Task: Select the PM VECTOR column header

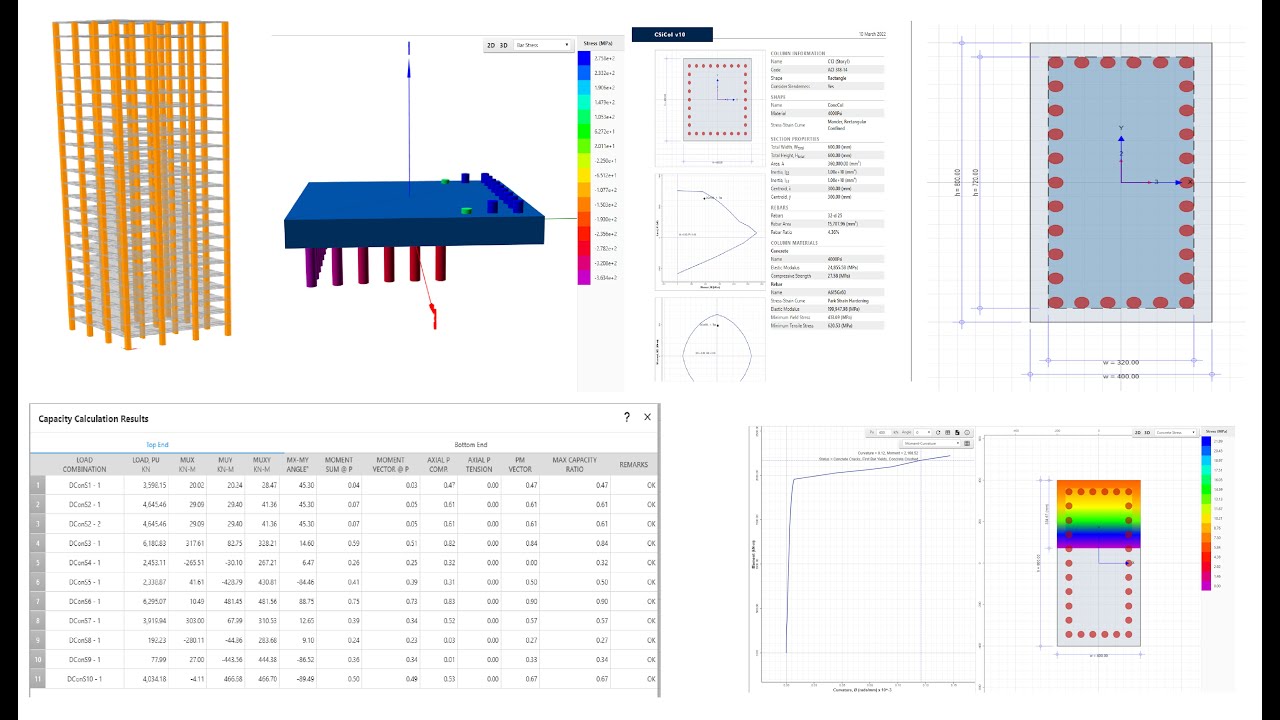Action: tap(521, 464)
